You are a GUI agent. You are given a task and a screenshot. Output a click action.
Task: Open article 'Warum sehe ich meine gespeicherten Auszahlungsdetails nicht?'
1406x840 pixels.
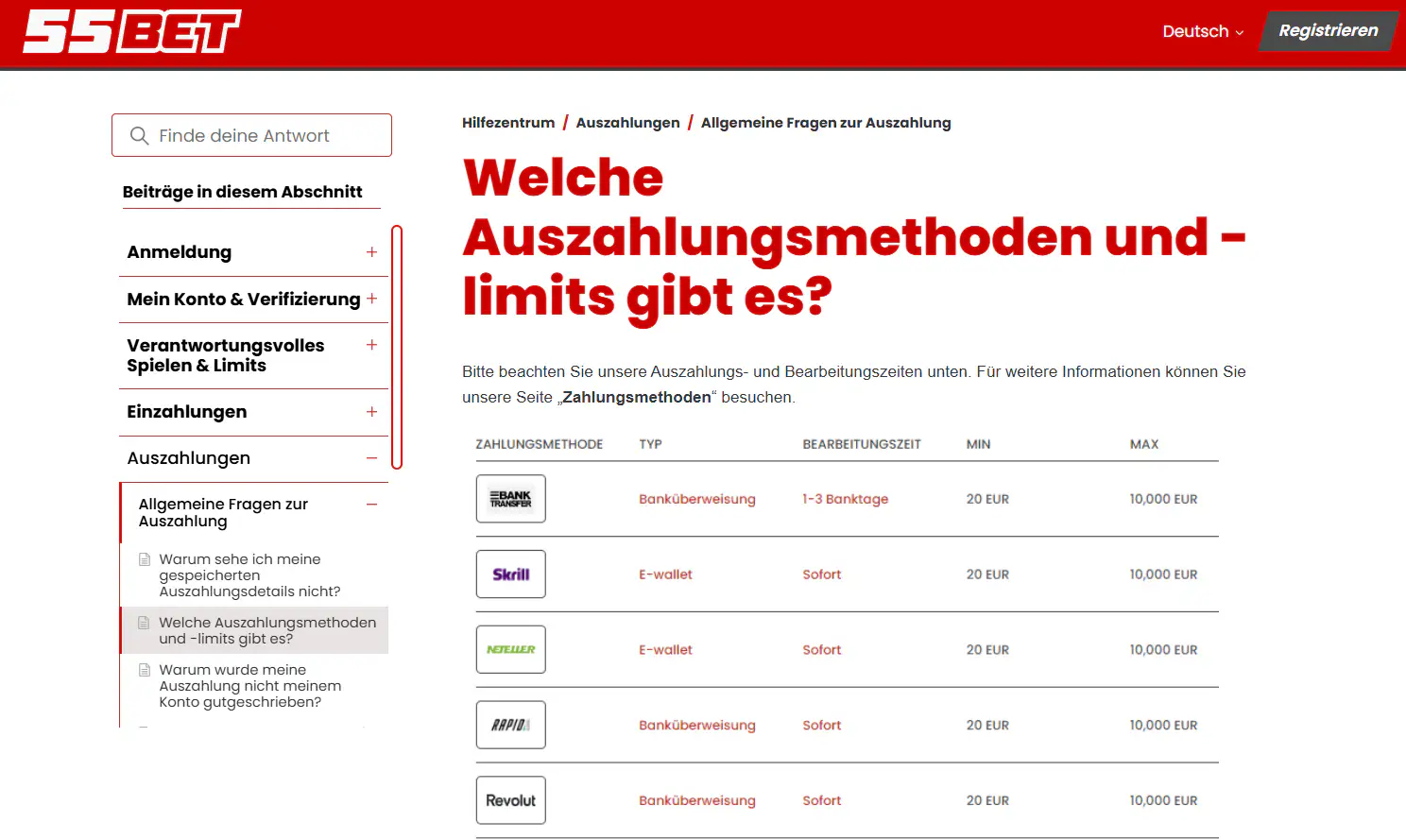click(x=249, y=575)
